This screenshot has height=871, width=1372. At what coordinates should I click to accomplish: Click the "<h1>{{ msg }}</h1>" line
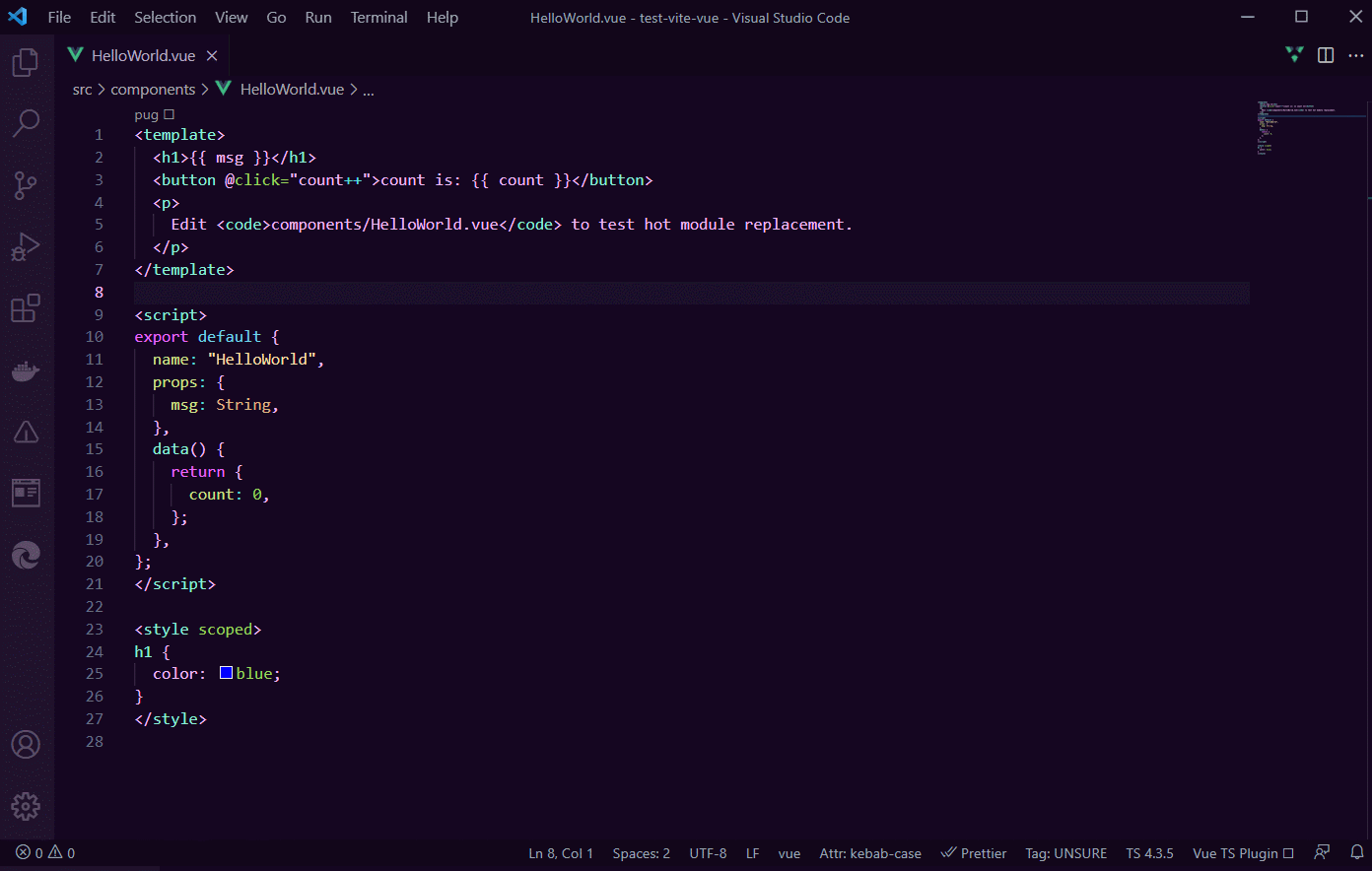tap(235, 158)
